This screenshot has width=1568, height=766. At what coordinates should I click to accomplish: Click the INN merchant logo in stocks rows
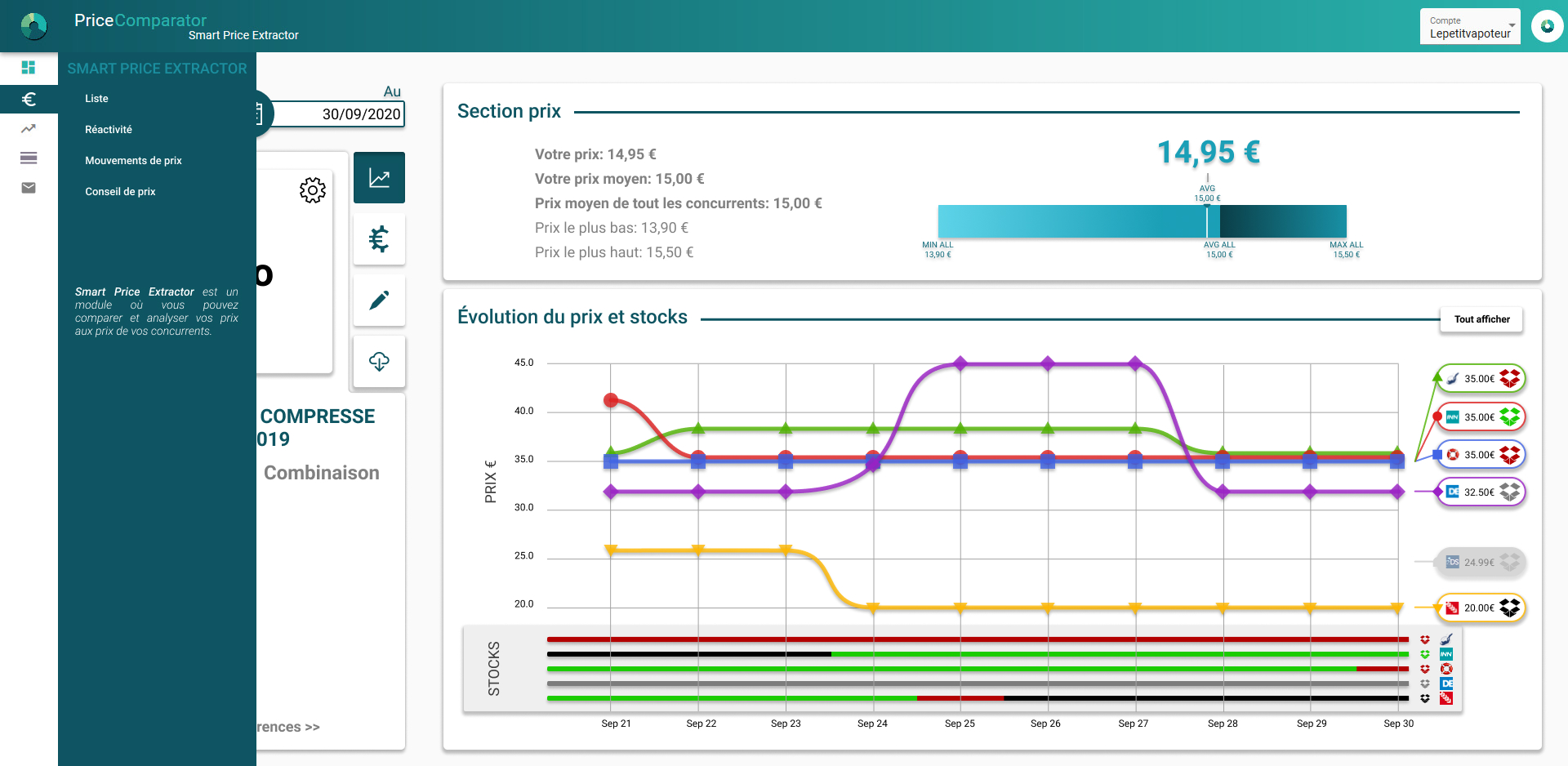(x=1446, y=654)
